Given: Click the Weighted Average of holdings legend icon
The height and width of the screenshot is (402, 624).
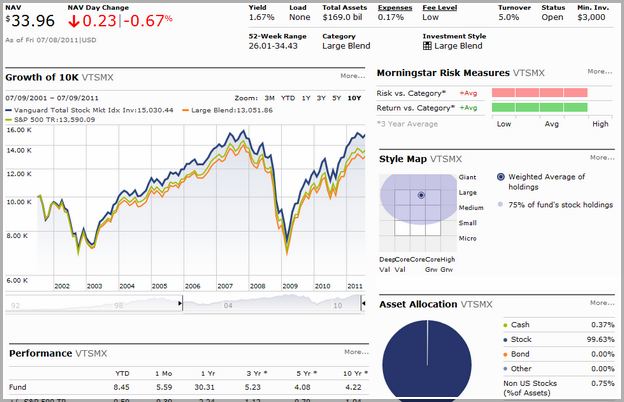Looking at the screenshot, I should [x=501, y=177].
